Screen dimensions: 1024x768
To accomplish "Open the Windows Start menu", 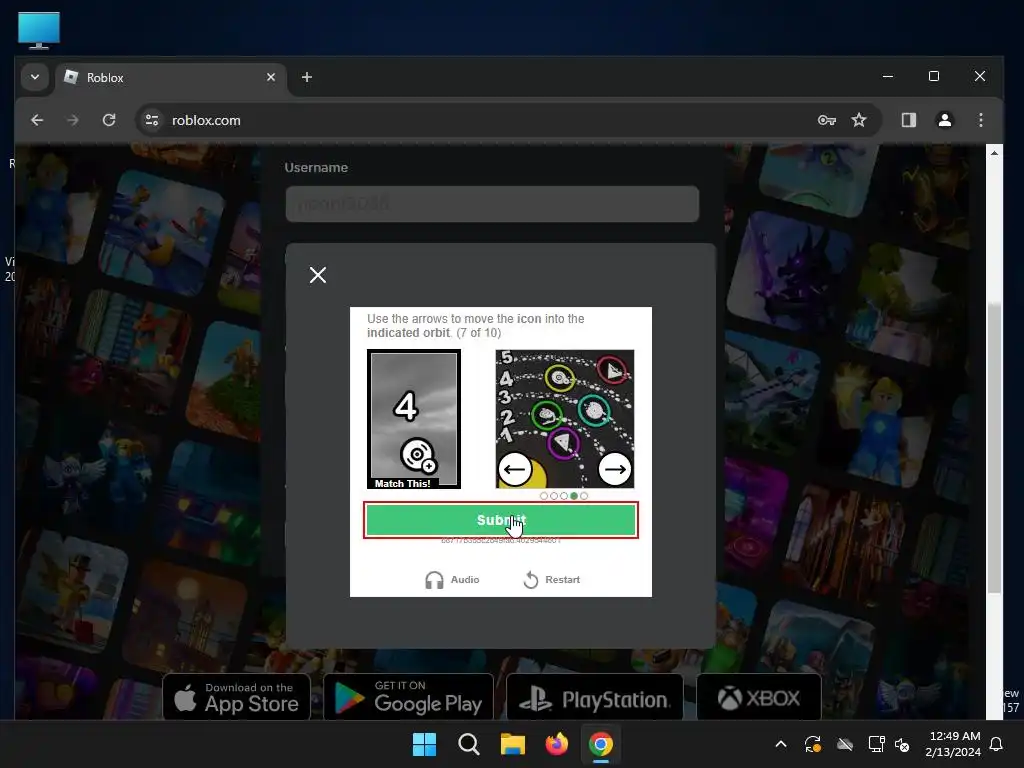I will pyautogui.click(x=424, y=744).
